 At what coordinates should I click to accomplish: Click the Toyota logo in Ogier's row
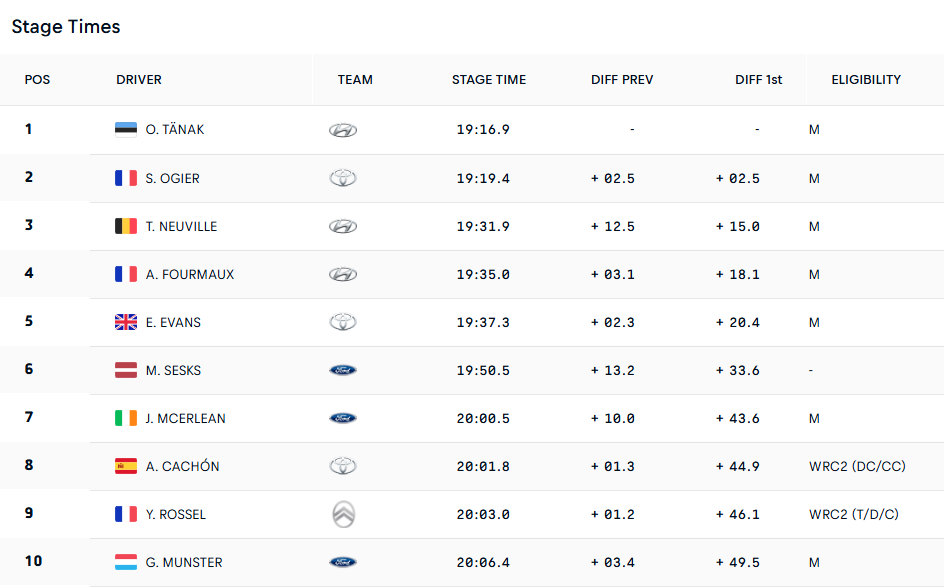coord(343,178)
